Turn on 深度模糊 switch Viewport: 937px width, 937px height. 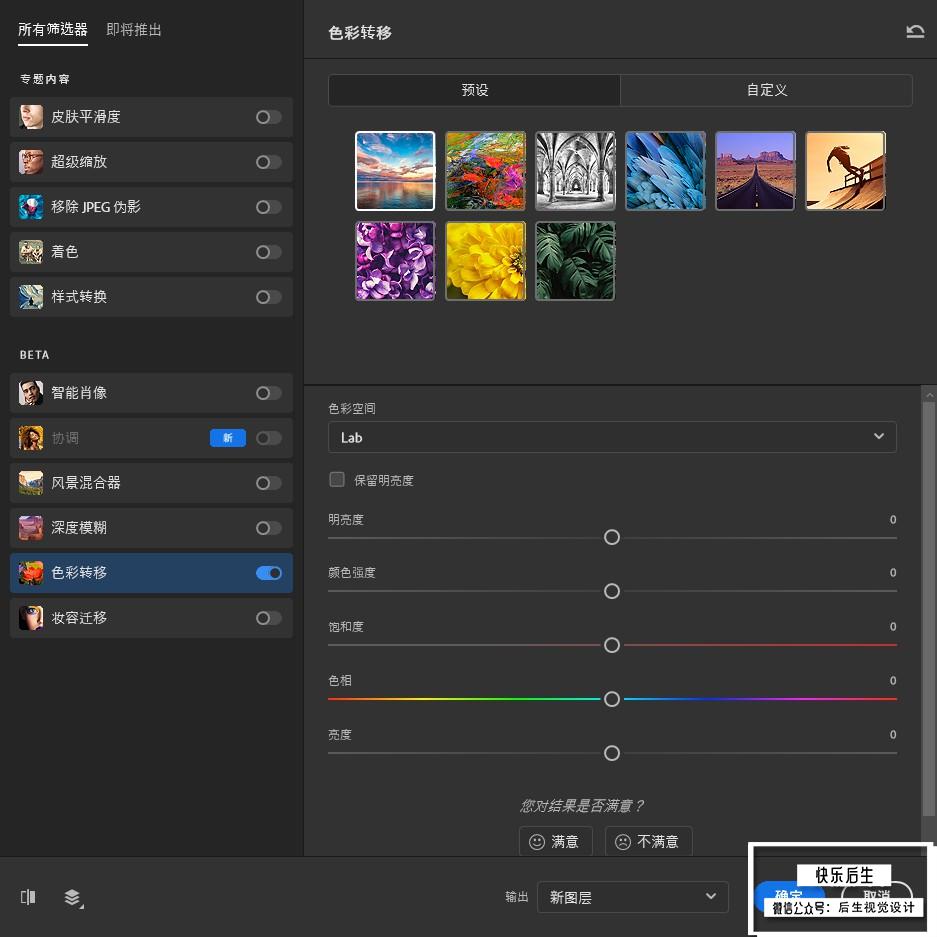(268, 528)
